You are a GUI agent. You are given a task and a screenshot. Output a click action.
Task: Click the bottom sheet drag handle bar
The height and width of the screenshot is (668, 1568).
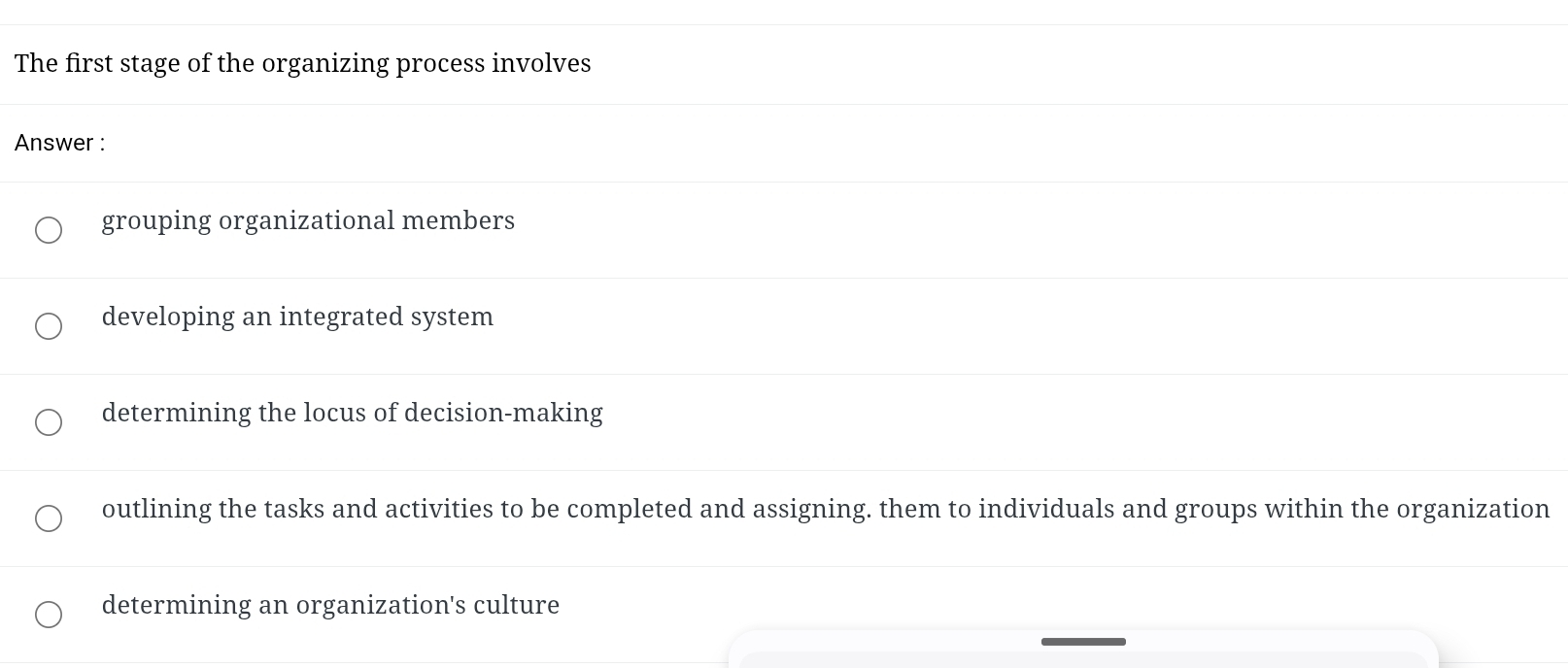click(x=1083, y=642)
